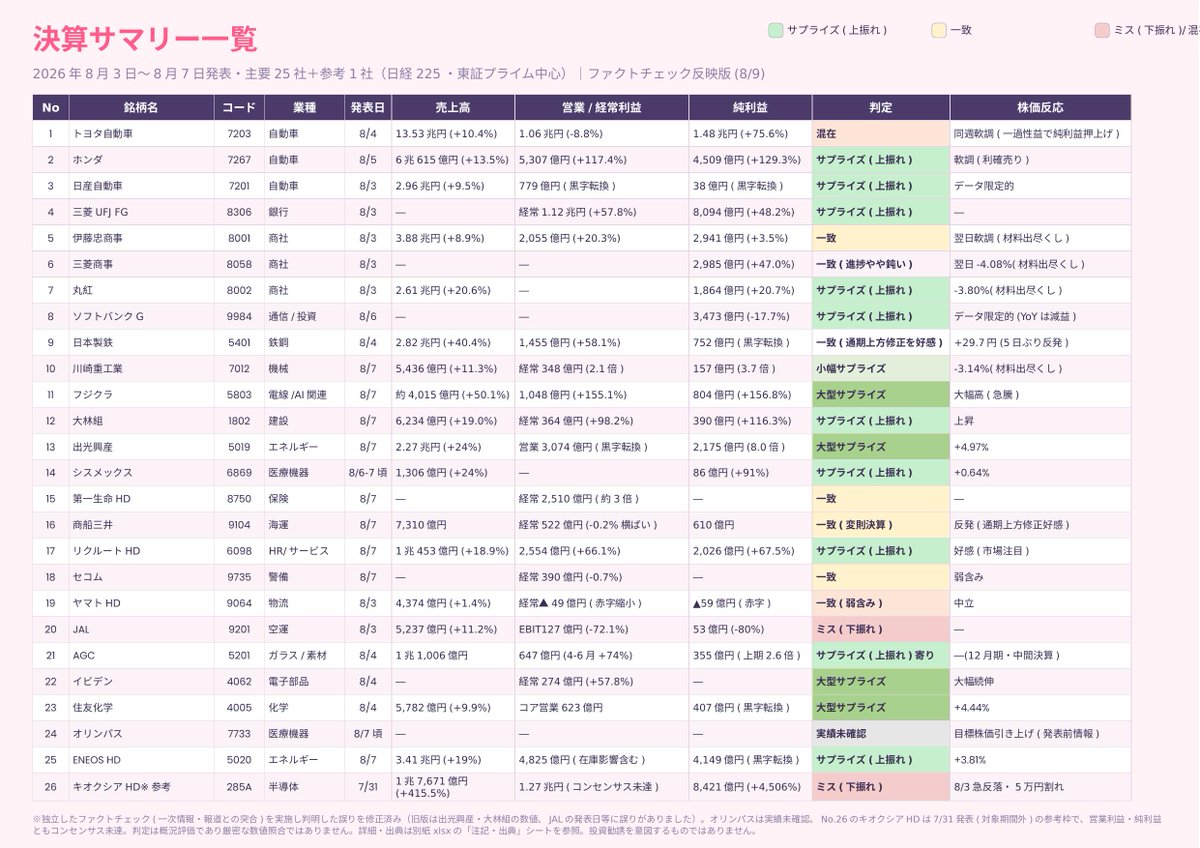Click the オリンパス name cell
This screenshot has height=848, width=1200.
coord(141,733)
